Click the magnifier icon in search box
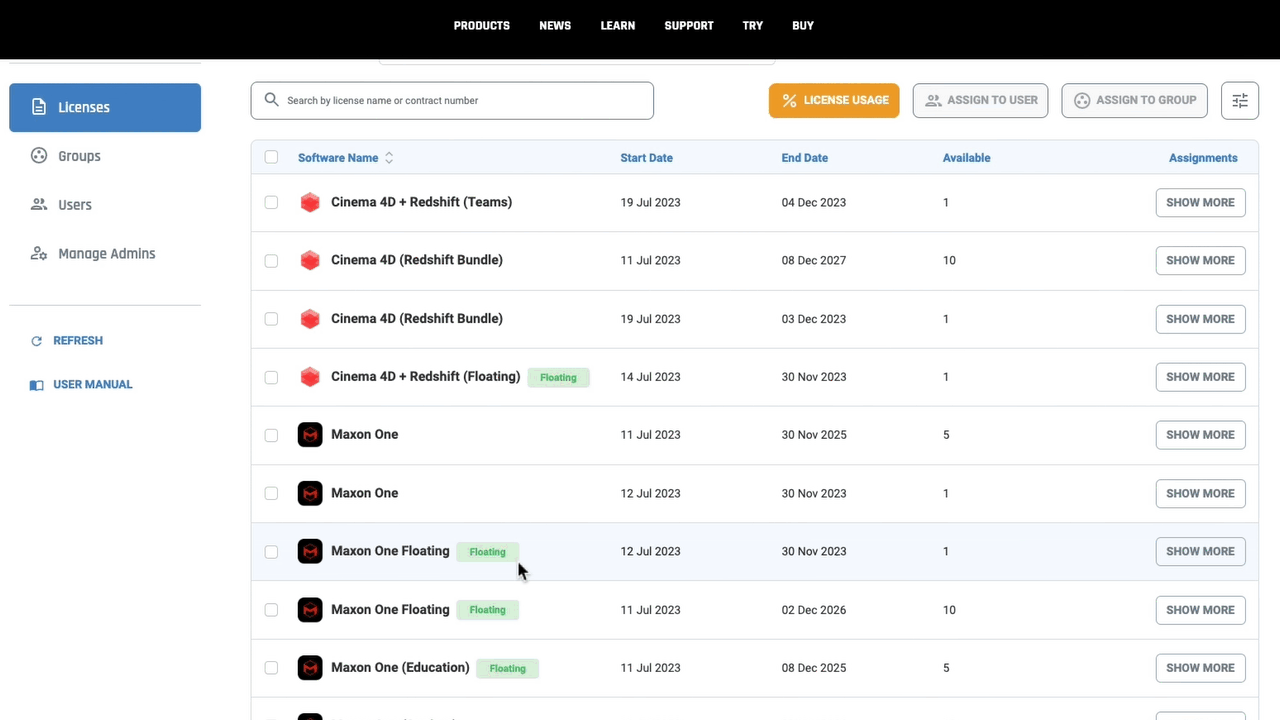 coord(271,100)
